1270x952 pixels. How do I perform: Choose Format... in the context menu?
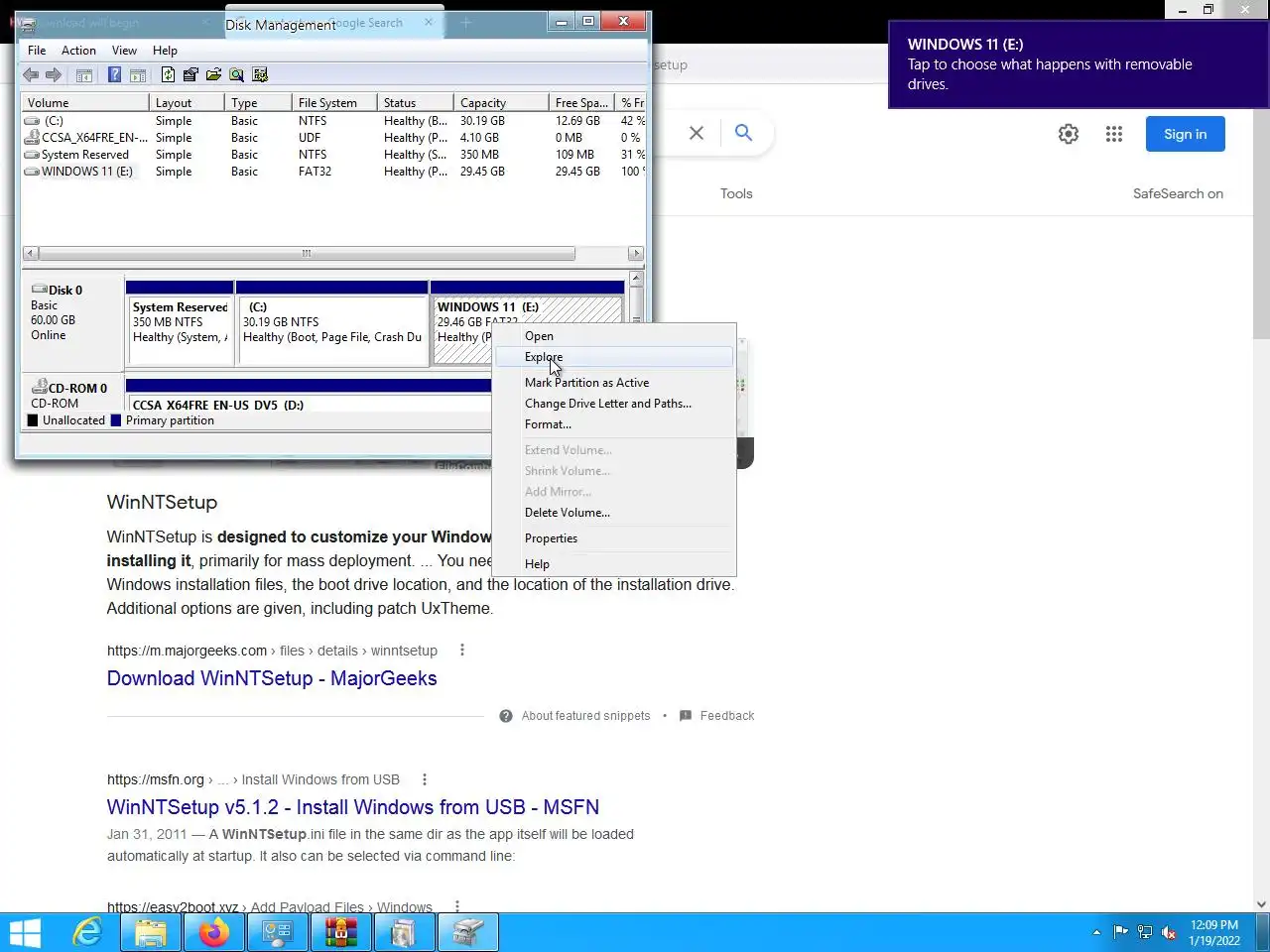[614, 424]
